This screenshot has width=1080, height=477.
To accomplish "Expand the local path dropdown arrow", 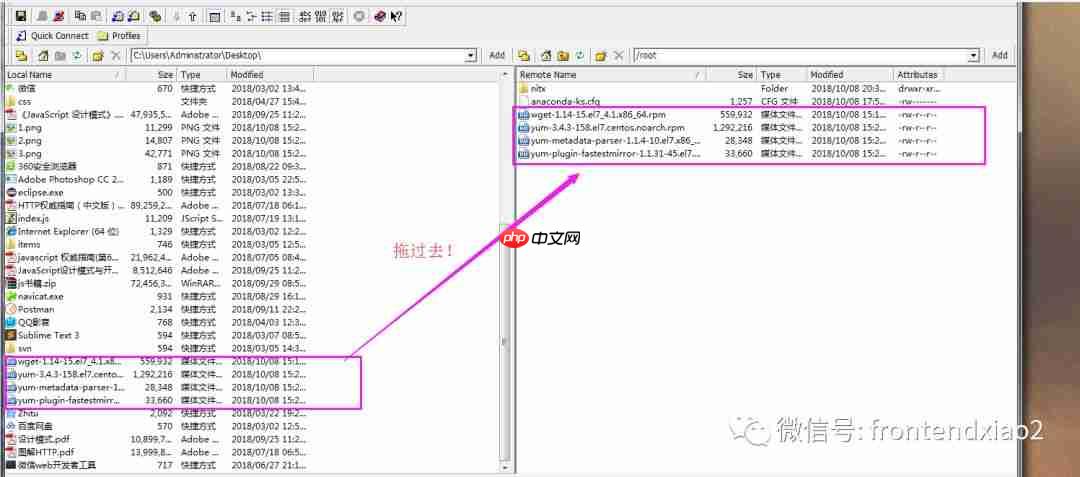I will click(x=471, y=56).
